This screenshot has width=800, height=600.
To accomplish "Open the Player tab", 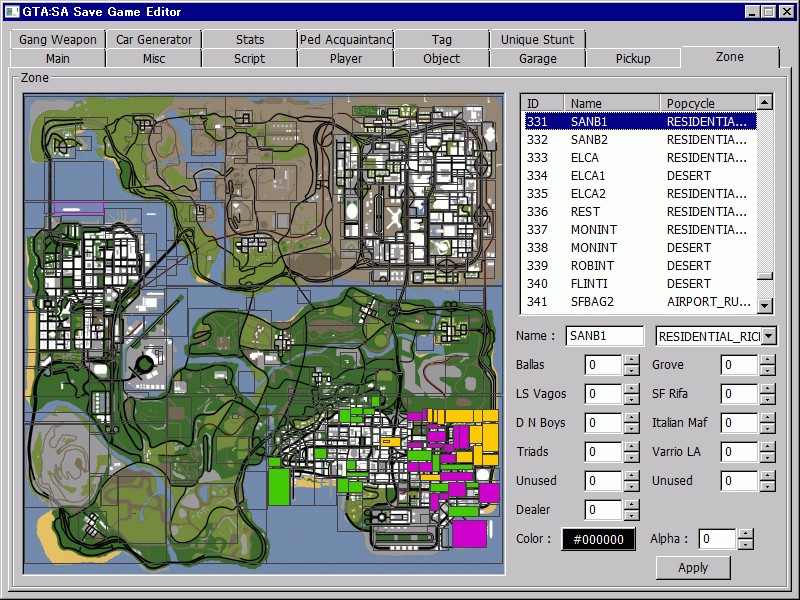I will (346, 58).
